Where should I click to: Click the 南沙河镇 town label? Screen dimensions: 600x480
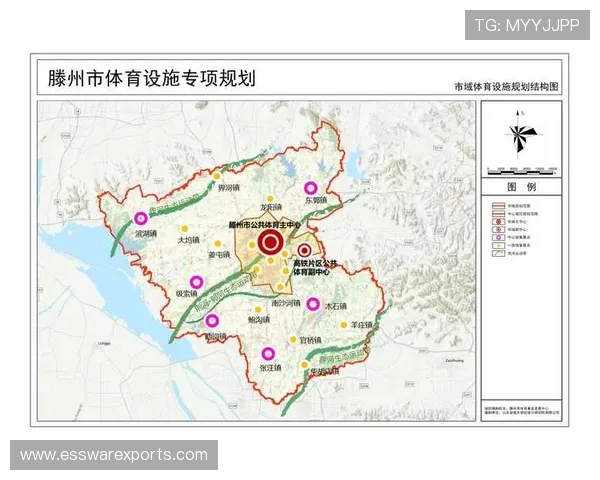click(286, 301)
